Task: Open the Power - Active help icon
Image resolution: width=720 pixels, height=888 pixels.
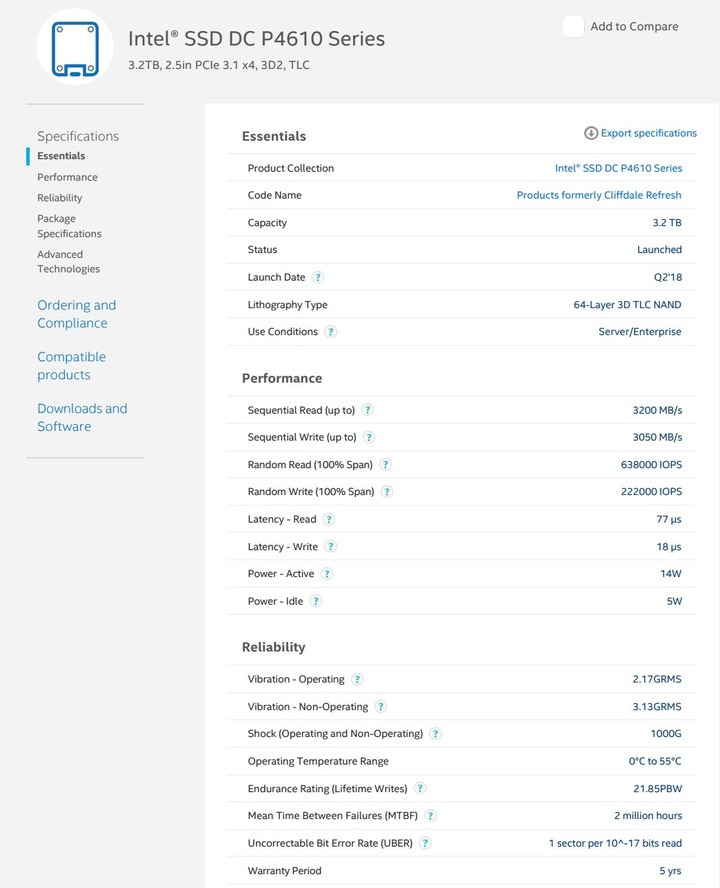Action: pos(327,574)
